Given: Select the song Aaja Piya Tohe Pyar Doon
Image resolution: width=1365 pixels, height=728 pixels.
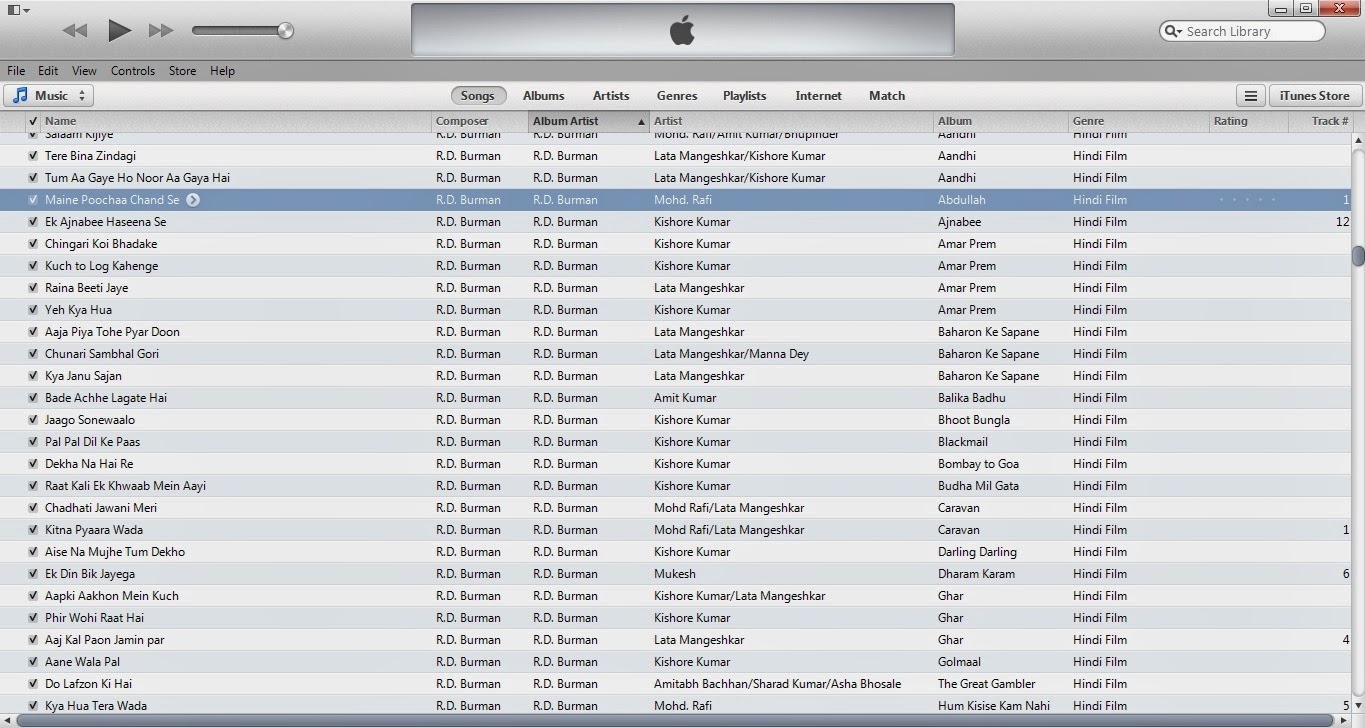Looking at the screenshot, I should tap(112, 332).
